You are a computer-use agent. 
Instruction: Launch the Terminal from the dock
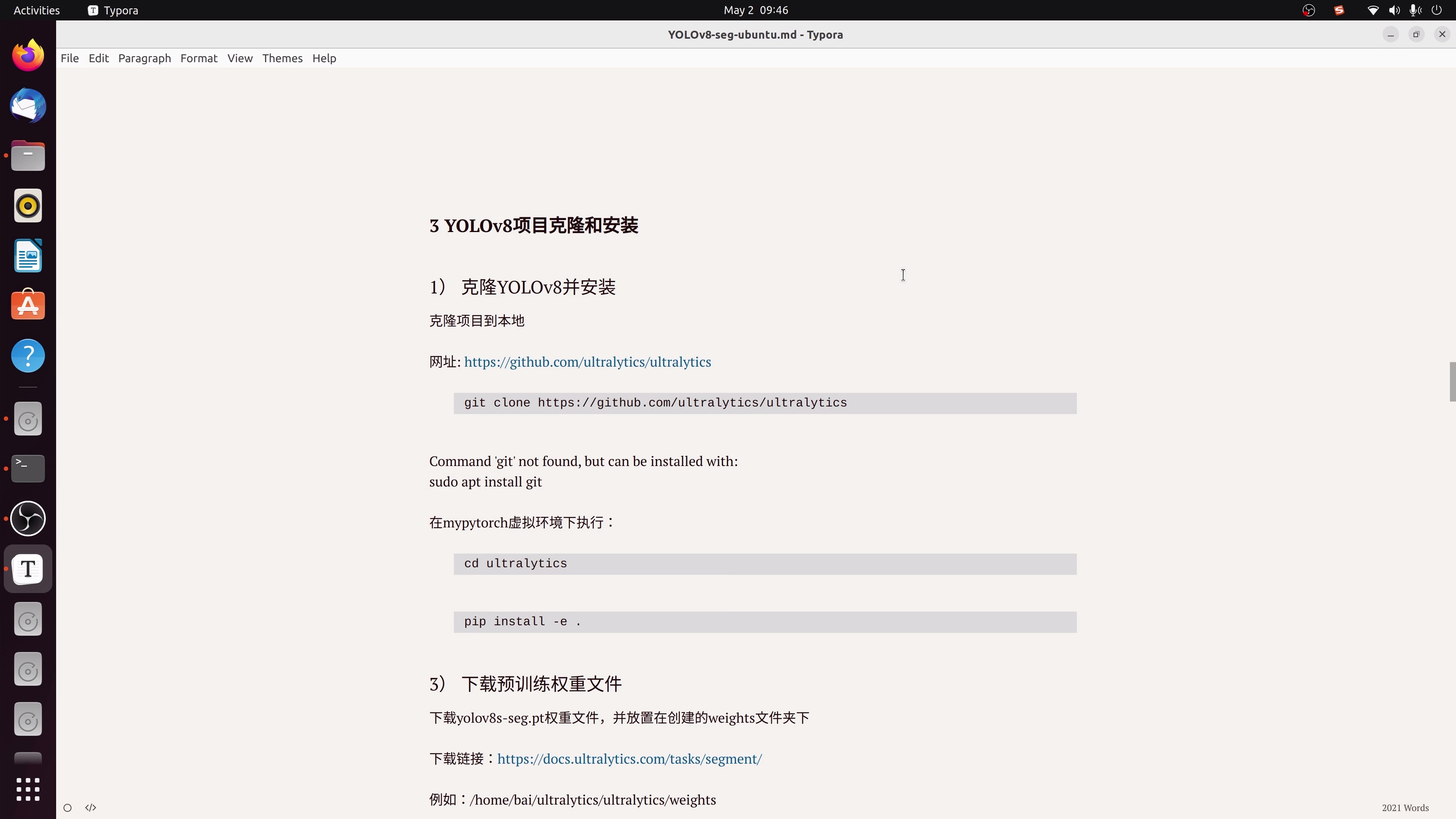[27, 468]
